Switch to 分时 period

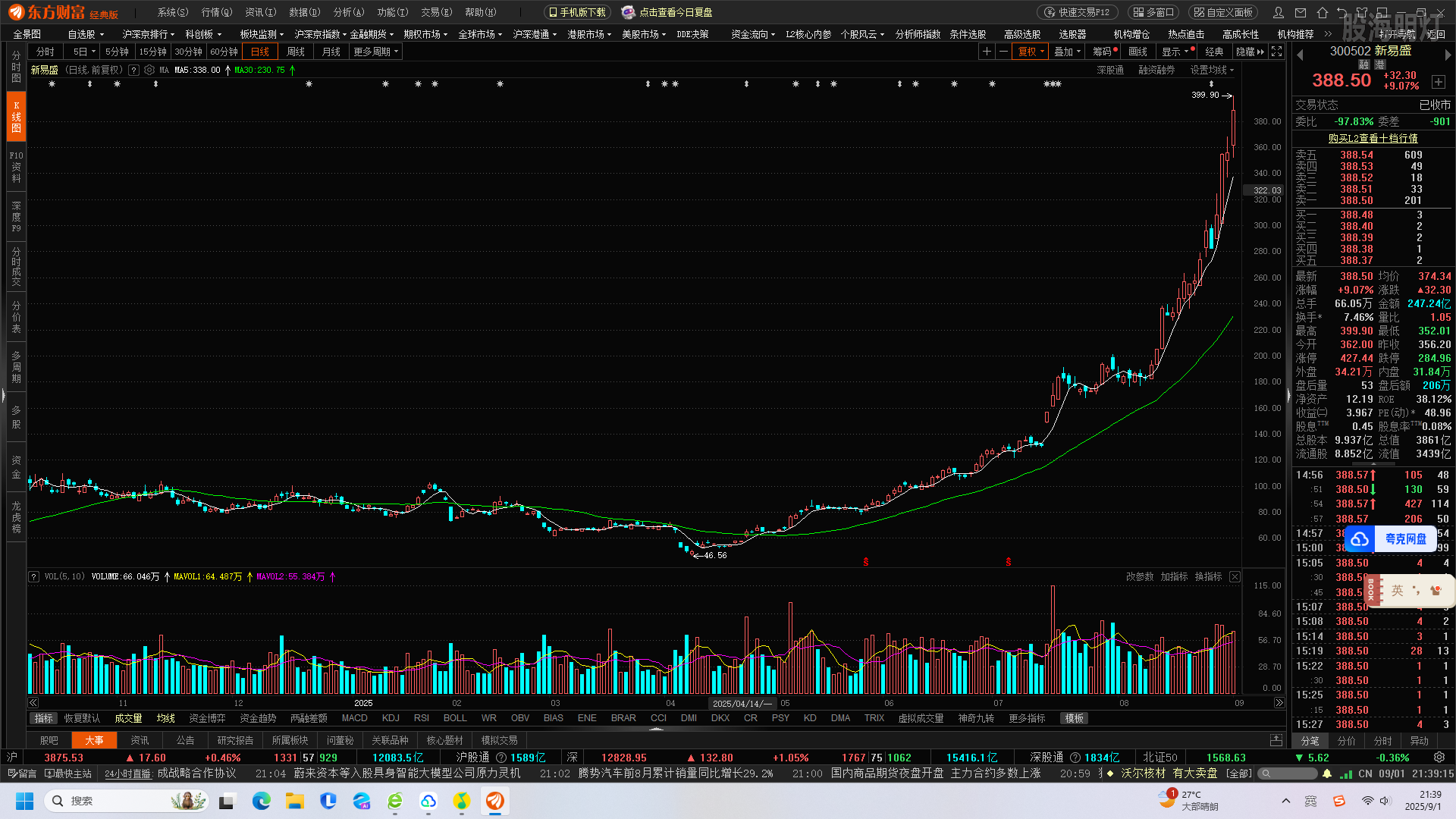pyautogui.click(x=45, y=52)
